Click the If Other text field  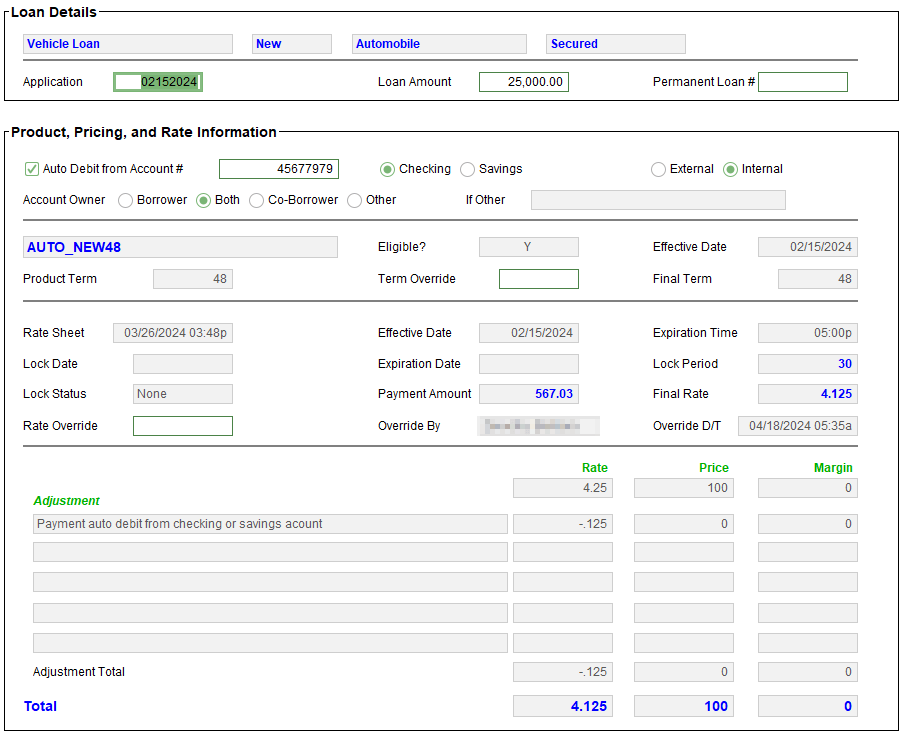point(657,200)
